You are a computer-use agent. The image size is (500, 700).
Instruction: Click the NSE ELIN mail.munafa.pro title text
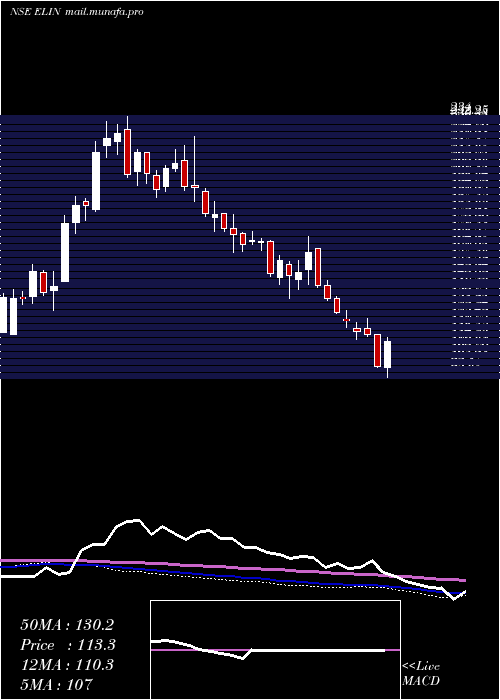[77, 12]
